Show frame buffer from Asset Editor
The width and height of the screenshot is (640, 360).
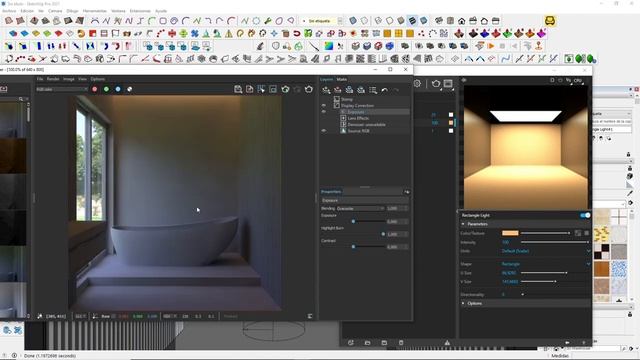(448, 84)
